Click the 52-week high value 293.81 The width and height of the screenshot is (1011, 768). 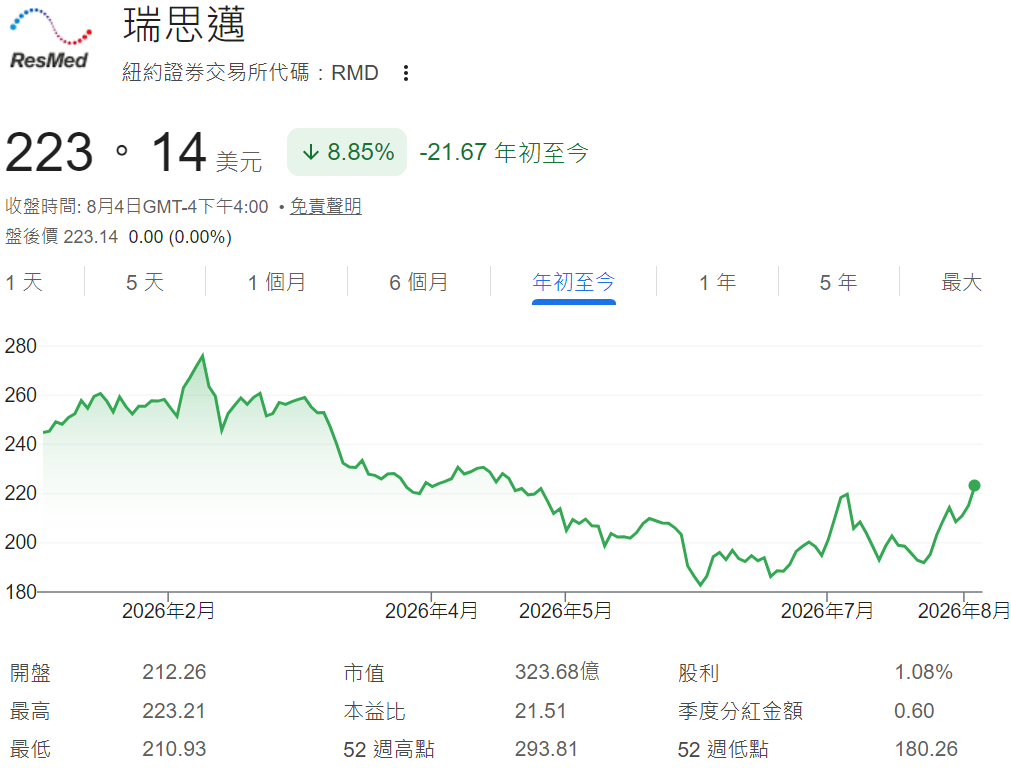click(x=546, y=749)
